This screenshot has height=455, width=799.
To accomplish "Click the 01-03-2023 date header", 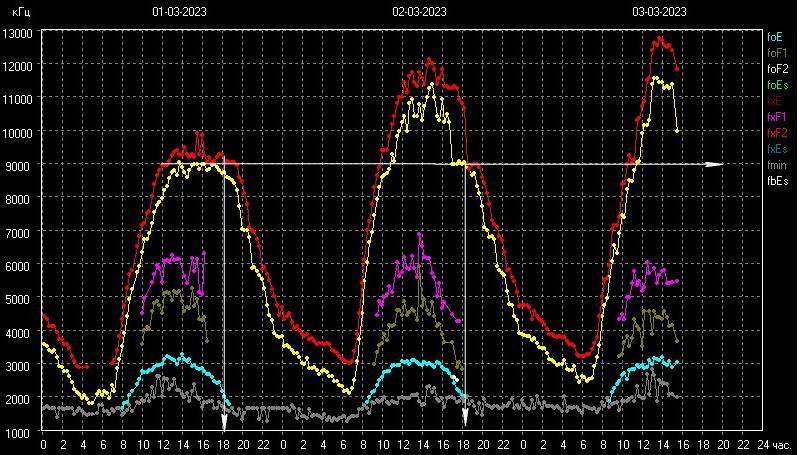I will click(x=179, y=12).
